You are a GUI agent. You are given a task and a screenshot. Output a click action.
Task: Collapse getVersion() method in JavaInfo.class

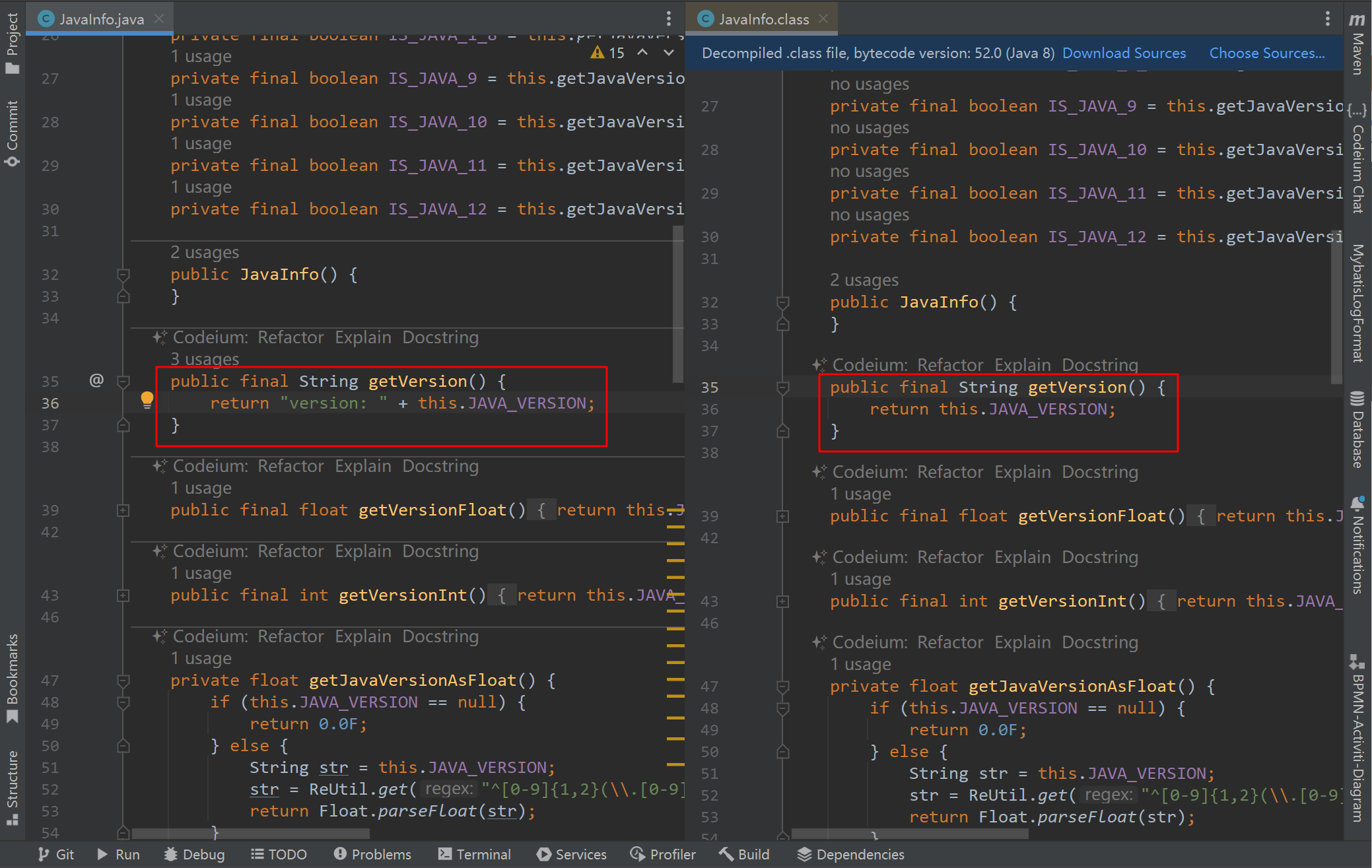click(782, 387)
